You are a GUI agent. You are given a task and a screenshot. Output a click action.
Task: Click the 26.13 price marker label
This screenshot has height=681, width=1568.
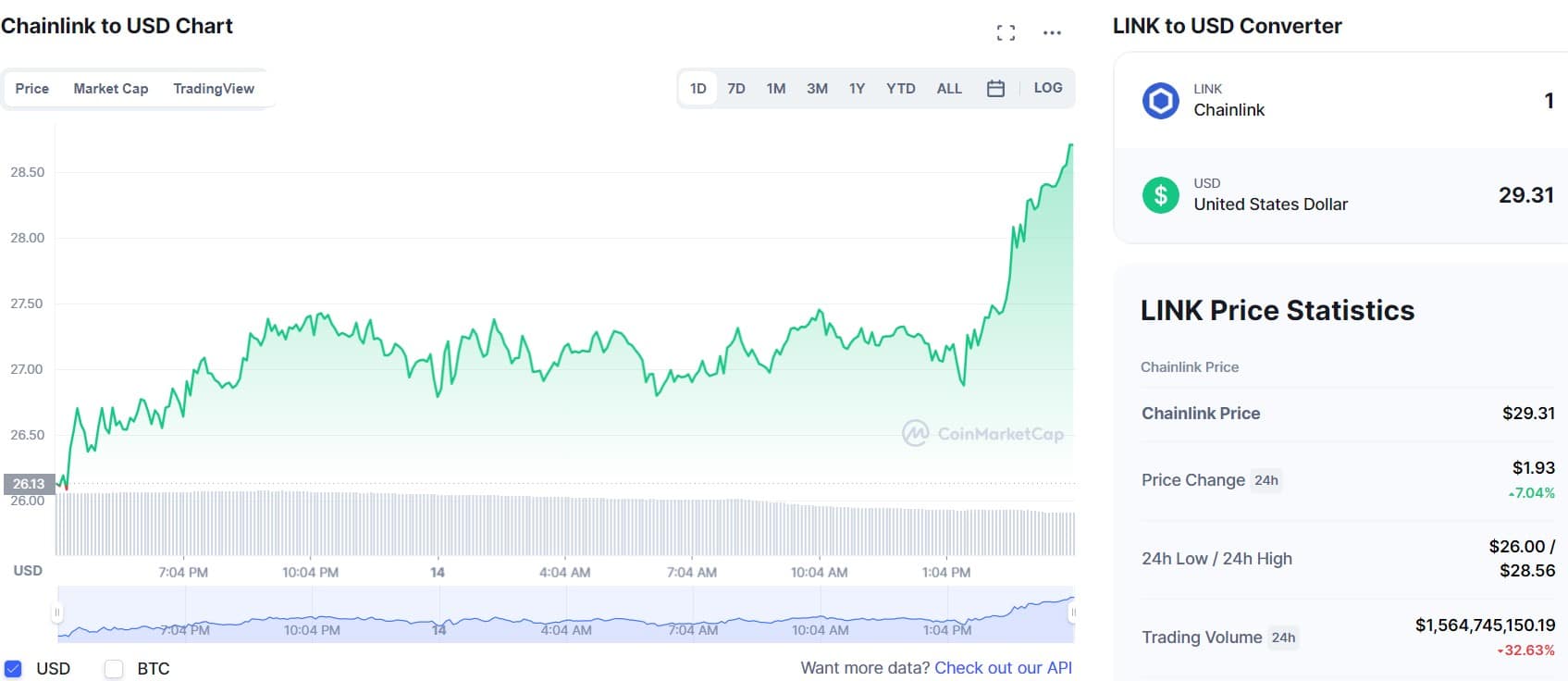coord(29,484)
